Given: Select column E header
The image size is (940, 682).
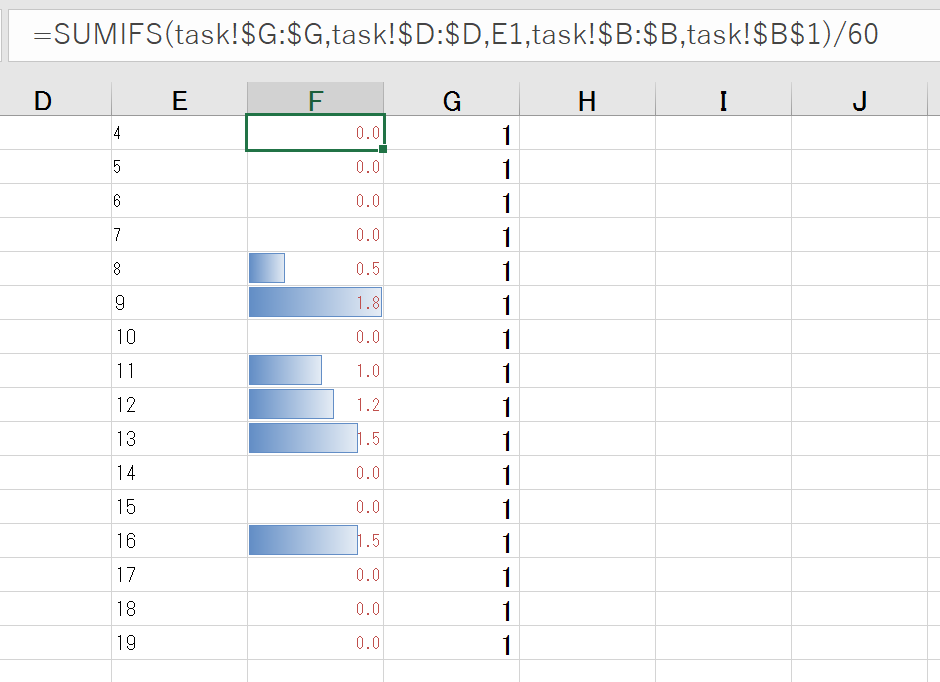Looking at the screenshot, I should (179, 99).
